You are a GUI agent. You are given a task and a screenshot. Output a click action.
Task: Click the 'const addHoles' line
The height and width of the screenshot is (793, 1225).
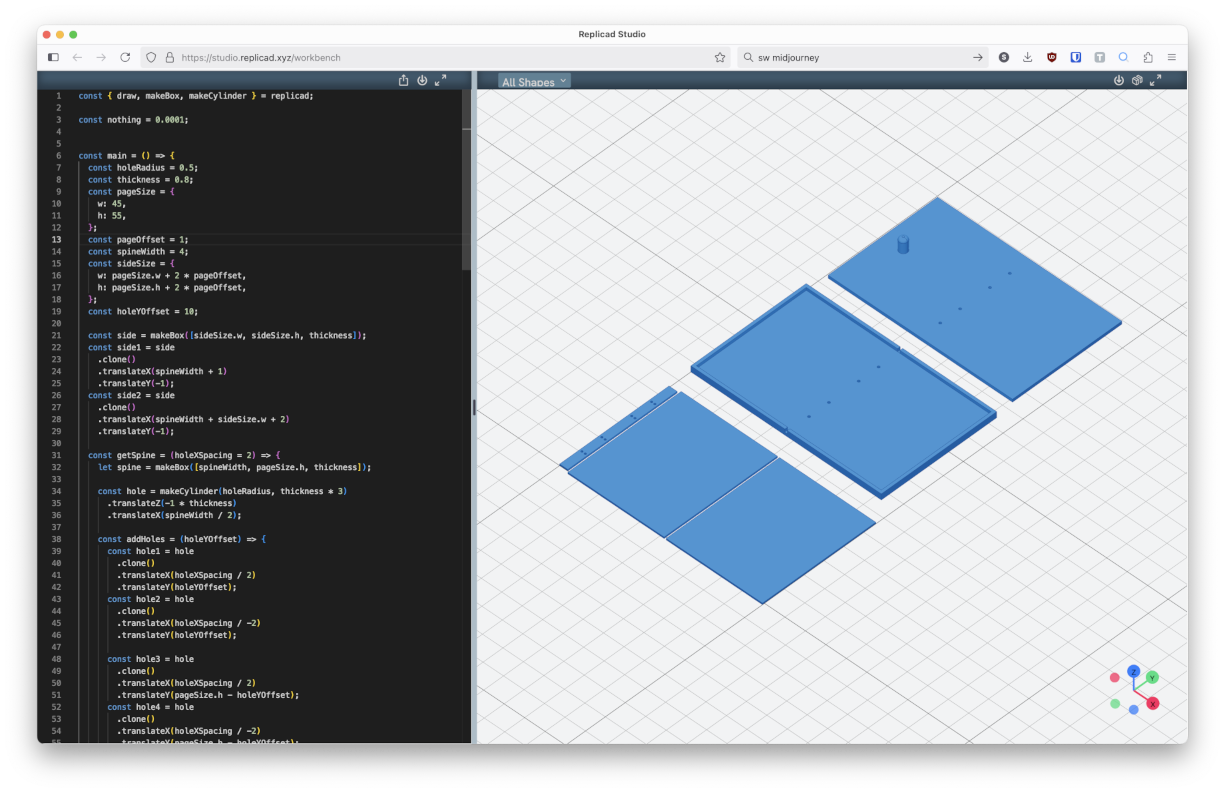coord(181,539)
